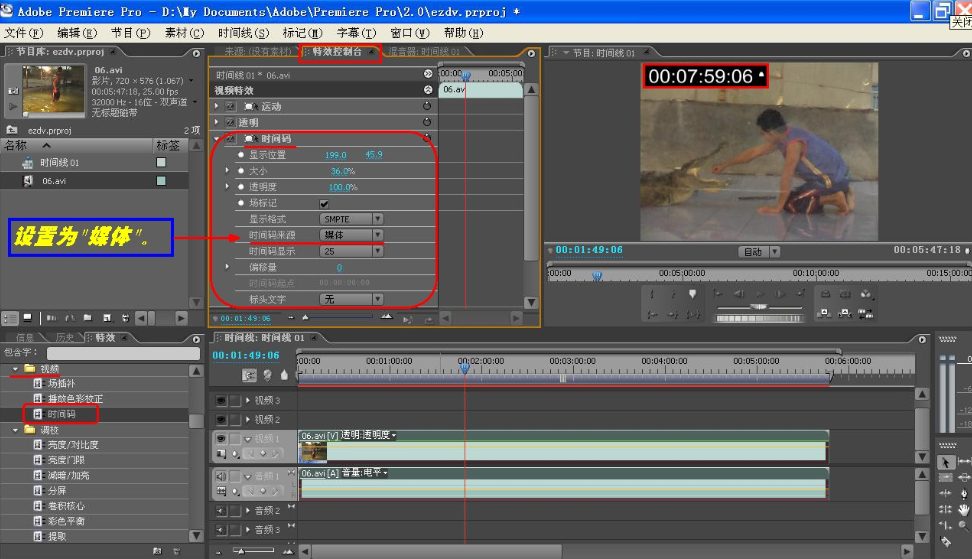
Task: Hide the 视频 2 track output
Action: 221,420
